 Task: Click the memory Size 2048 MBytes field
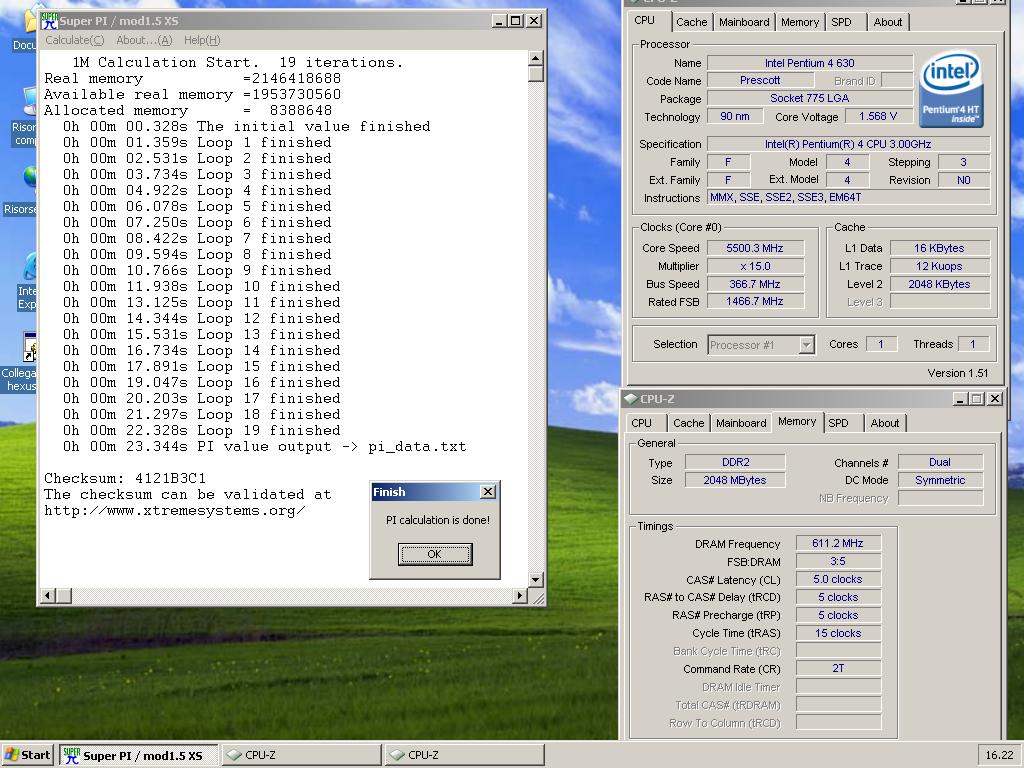pos(735,480)
